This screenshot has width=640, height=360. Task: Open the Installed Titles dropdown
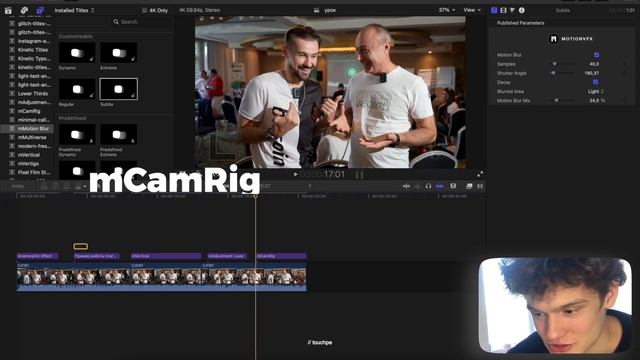click(74, 11)
